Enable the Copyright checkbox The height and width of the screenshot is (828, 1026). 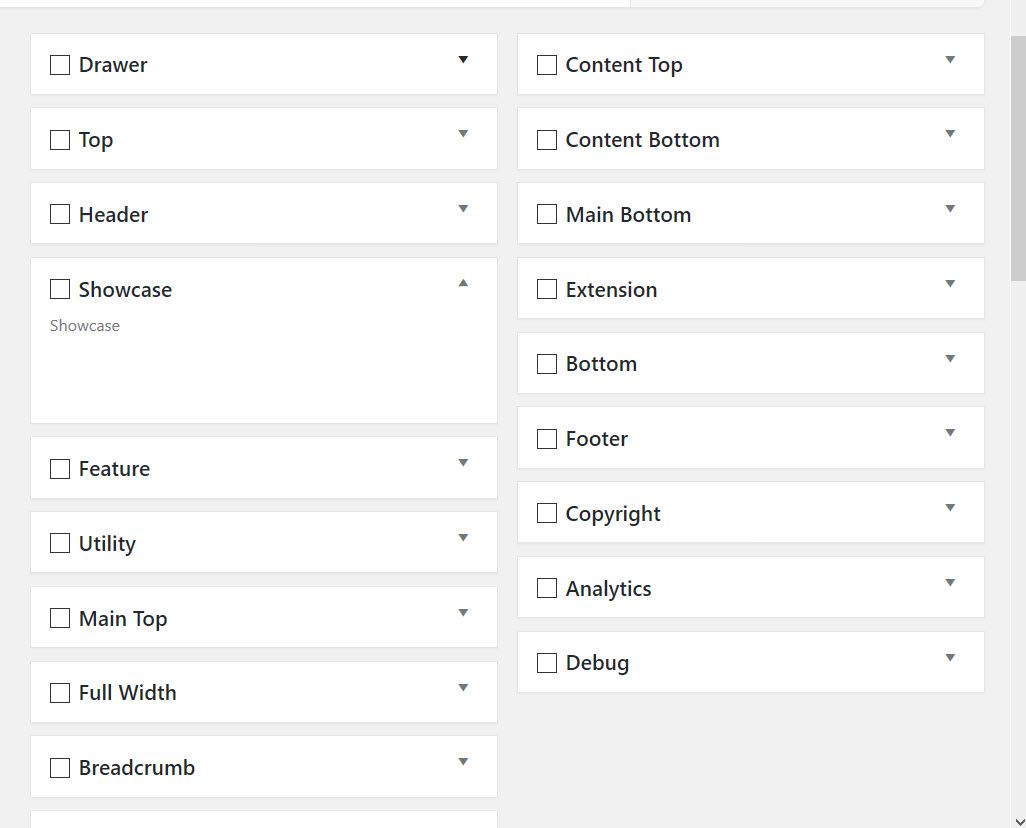click(547, 513)
